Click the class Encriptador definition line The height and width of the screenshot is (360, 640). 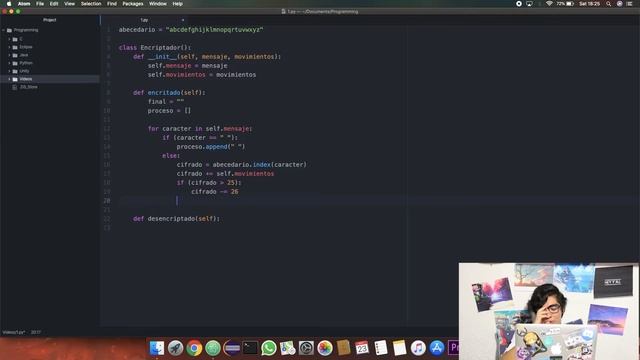tap(155, 48)
